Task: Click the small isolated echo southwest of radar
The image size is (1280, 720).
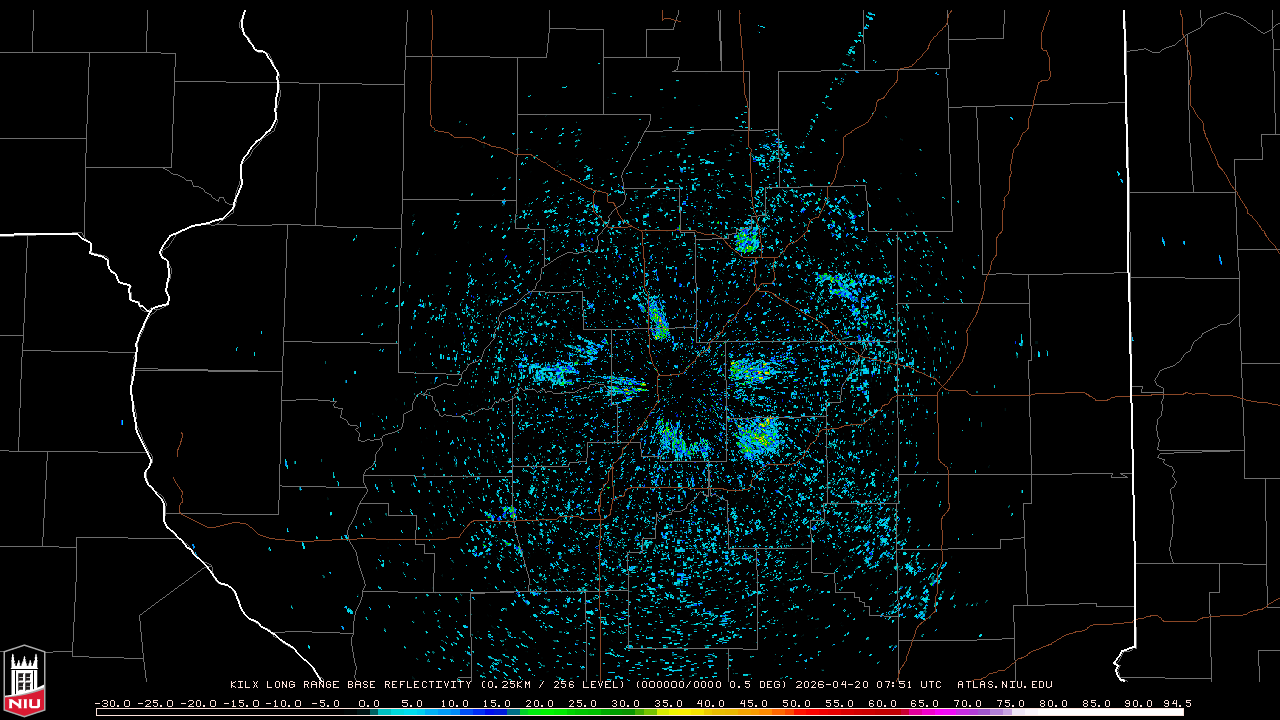Action: pyautogui.click(x=508, y=513)
